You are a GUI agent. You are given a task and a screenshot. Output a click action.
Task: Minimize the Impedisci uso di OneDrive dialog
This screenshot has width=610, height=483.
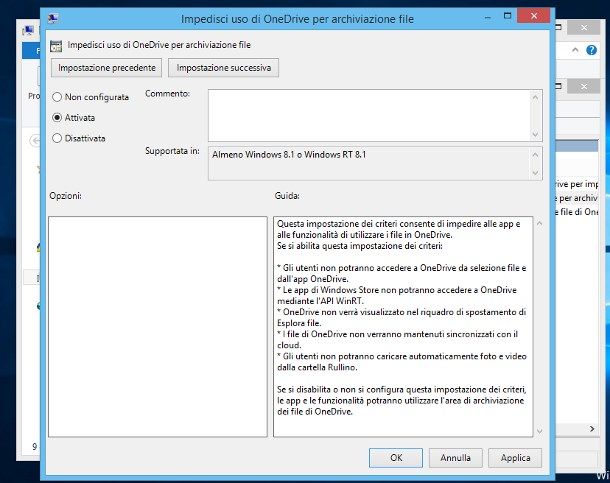487,17
